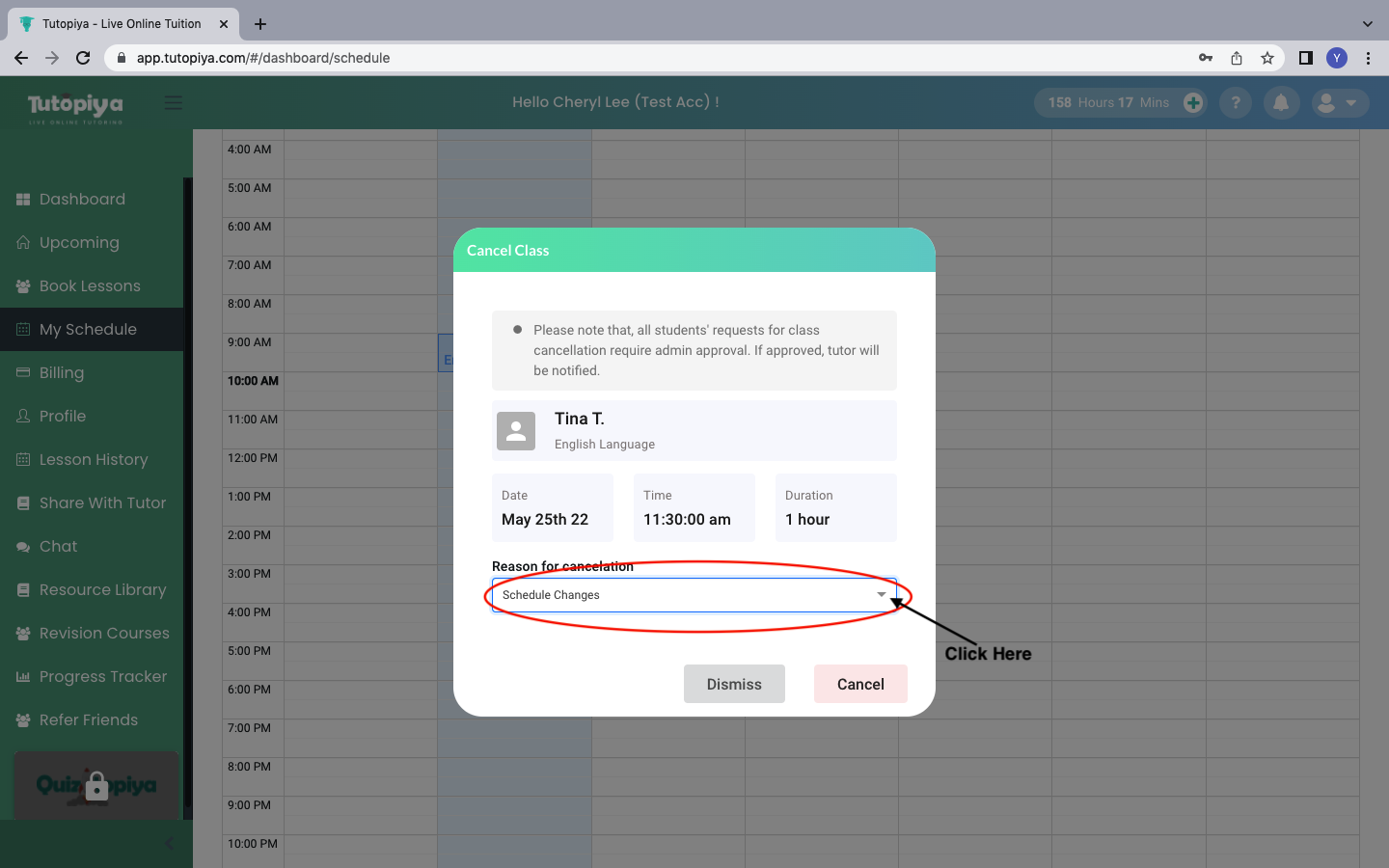The height and width of the screenshot is (868, 1389).
Task: Open the Chrome three-dot menu
Action: click(x=1368, y=58)
